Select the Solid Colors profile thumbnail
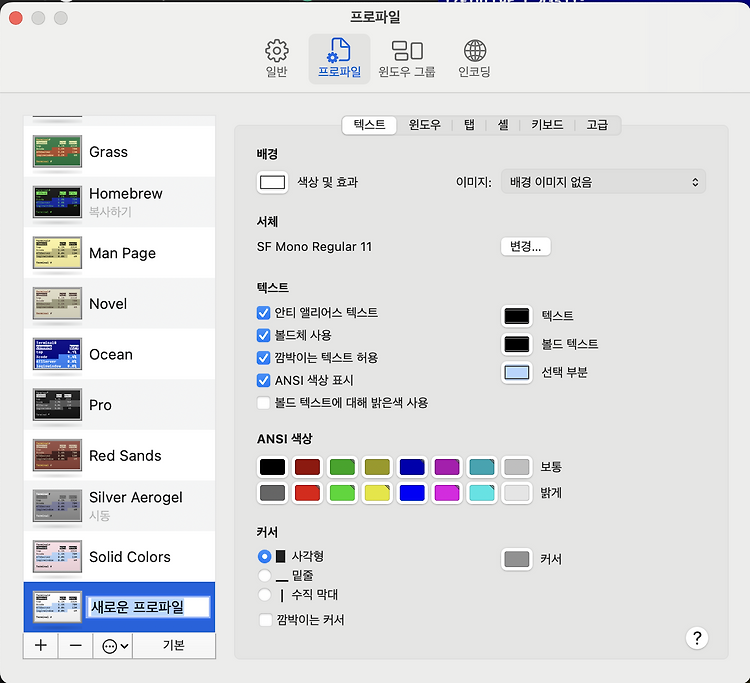This screenshot has width=750, height=683. point(57,557)
